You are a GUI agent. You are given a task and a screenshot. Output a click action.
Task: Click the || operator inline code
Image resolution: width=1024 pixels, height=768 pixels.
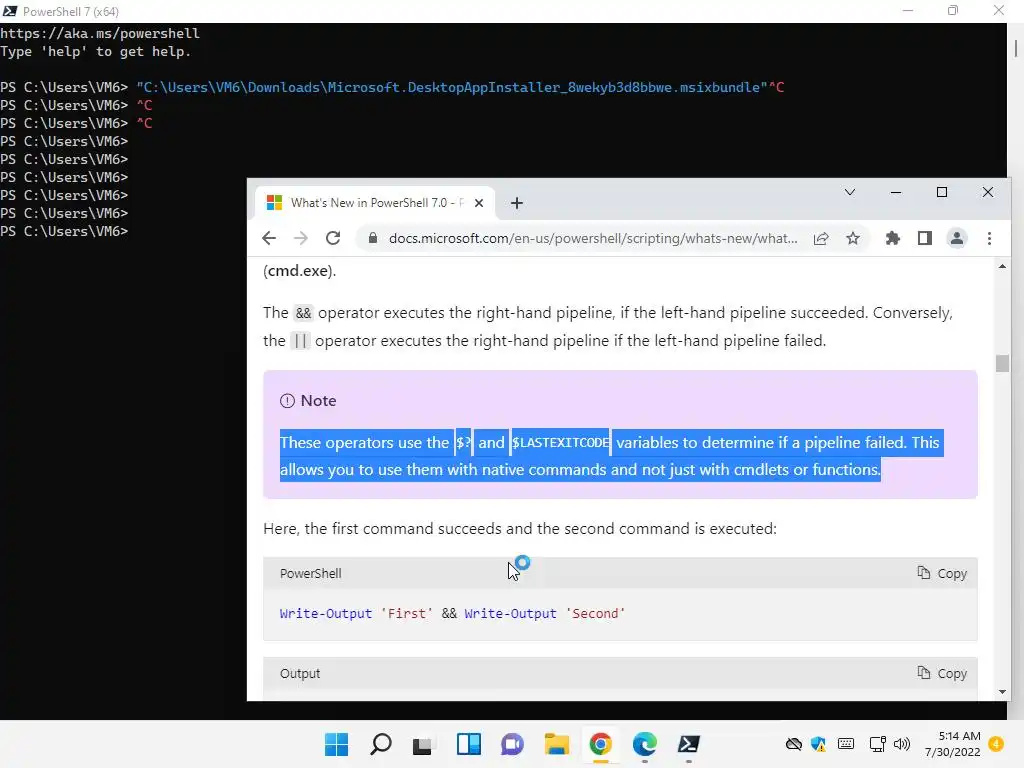point(300,341)
